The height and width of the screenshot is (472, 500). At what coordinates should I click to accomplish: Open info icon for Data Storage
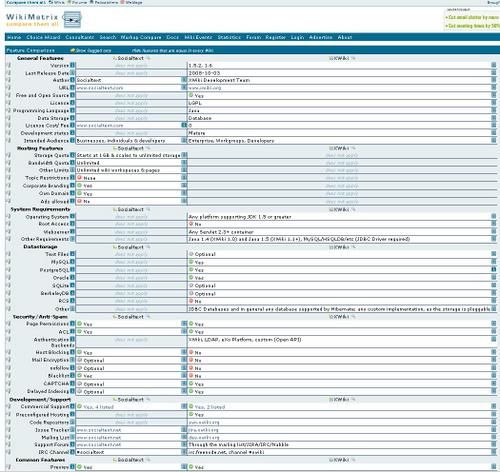pos(72,118)
